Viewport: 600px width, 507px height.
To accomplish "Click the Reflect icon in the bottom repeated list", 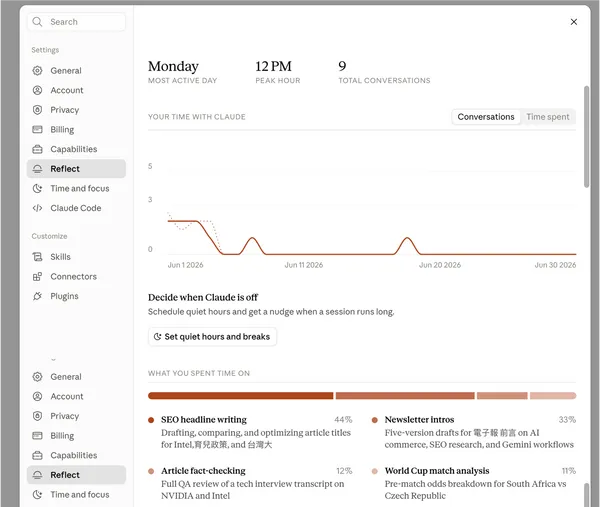I will [x=37, y=475].
